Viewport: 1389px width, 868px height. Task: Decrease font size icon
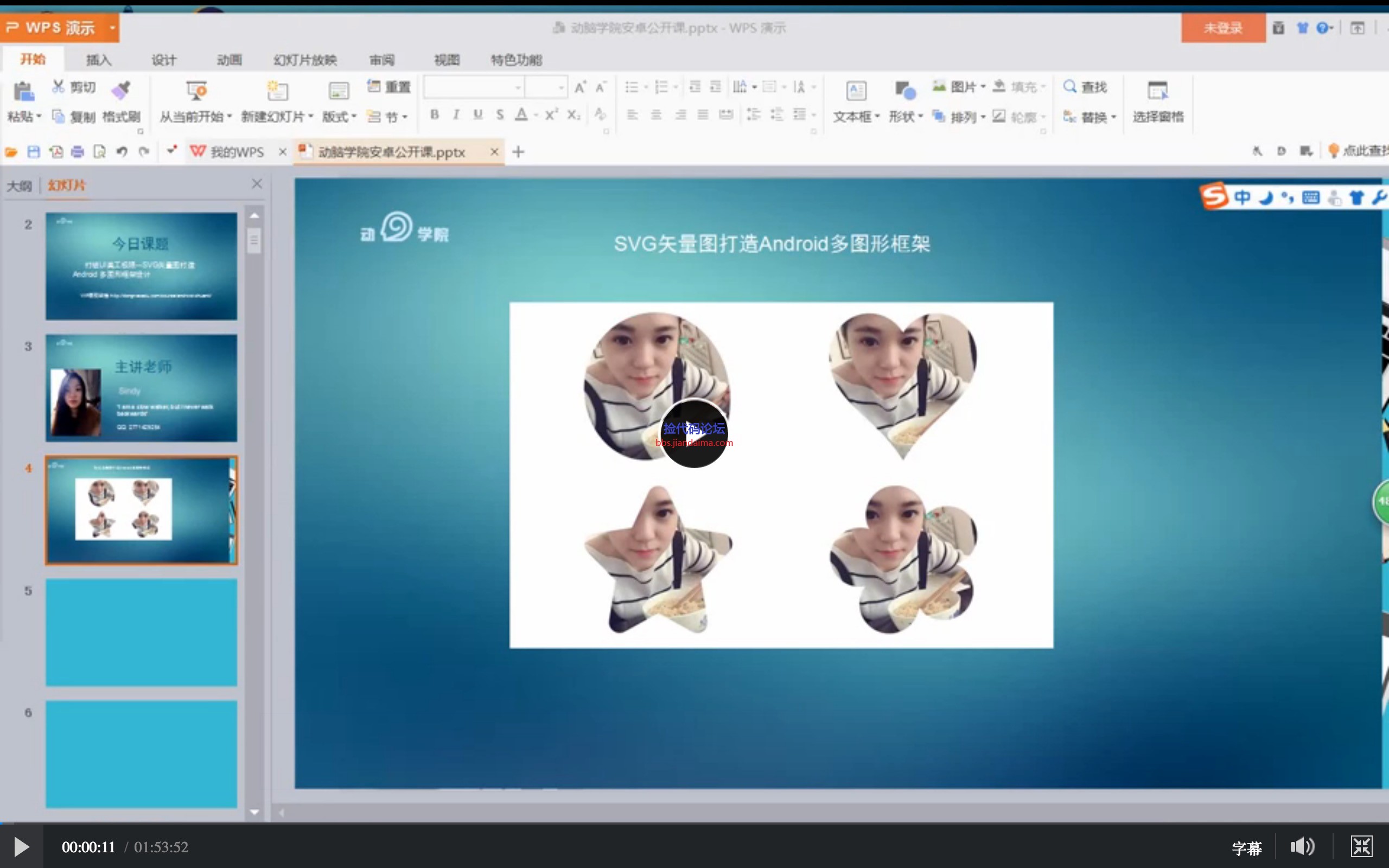pyautogui.click(x=601, y=87)
